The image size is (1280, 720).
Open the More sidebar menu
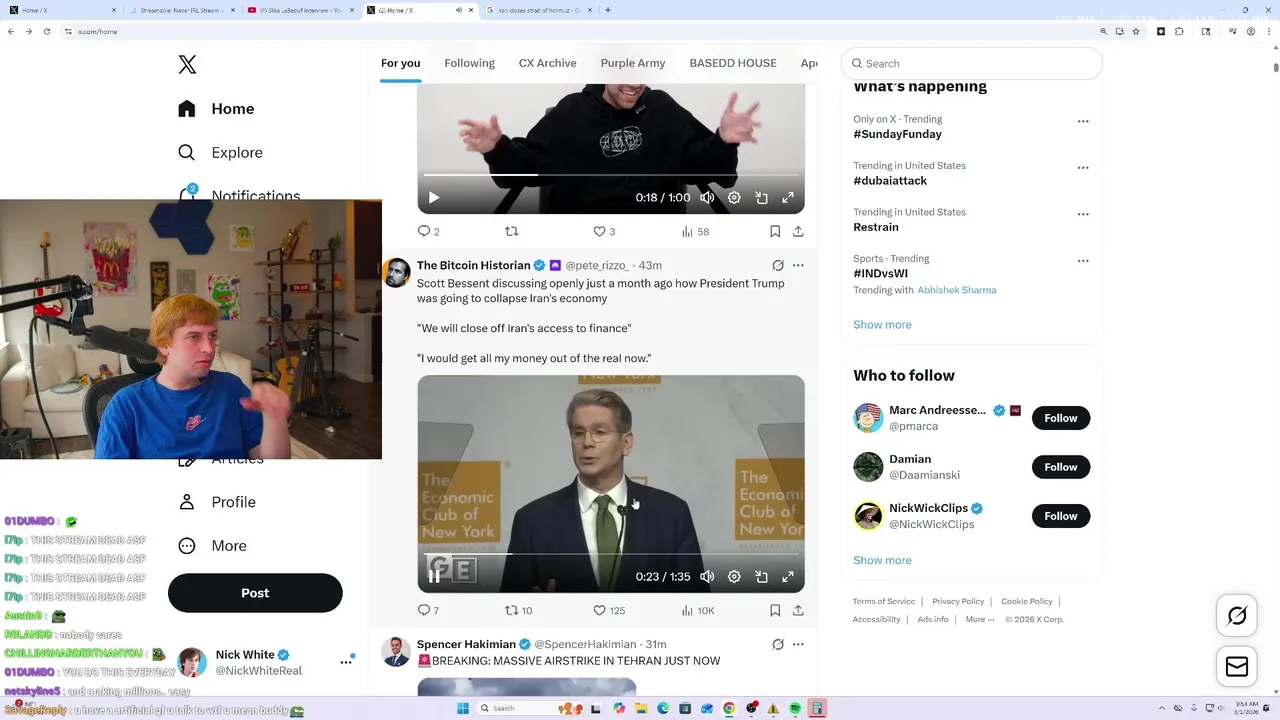[x=212, y=546]
